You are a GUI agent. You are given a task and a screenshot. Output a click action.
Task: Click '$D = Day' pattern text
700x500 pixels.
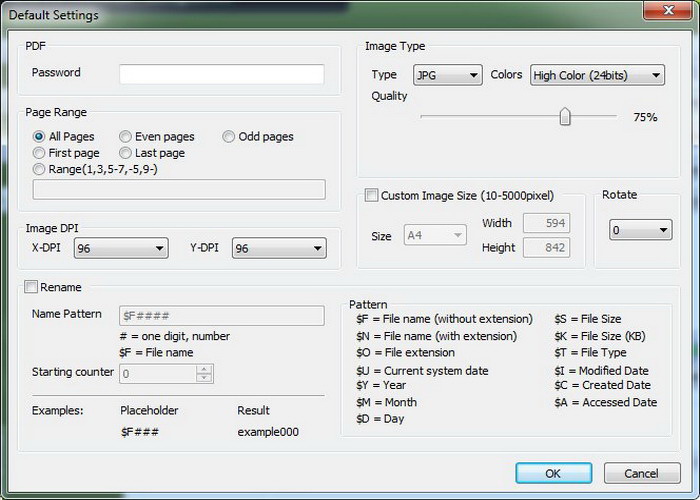point(380,419)
